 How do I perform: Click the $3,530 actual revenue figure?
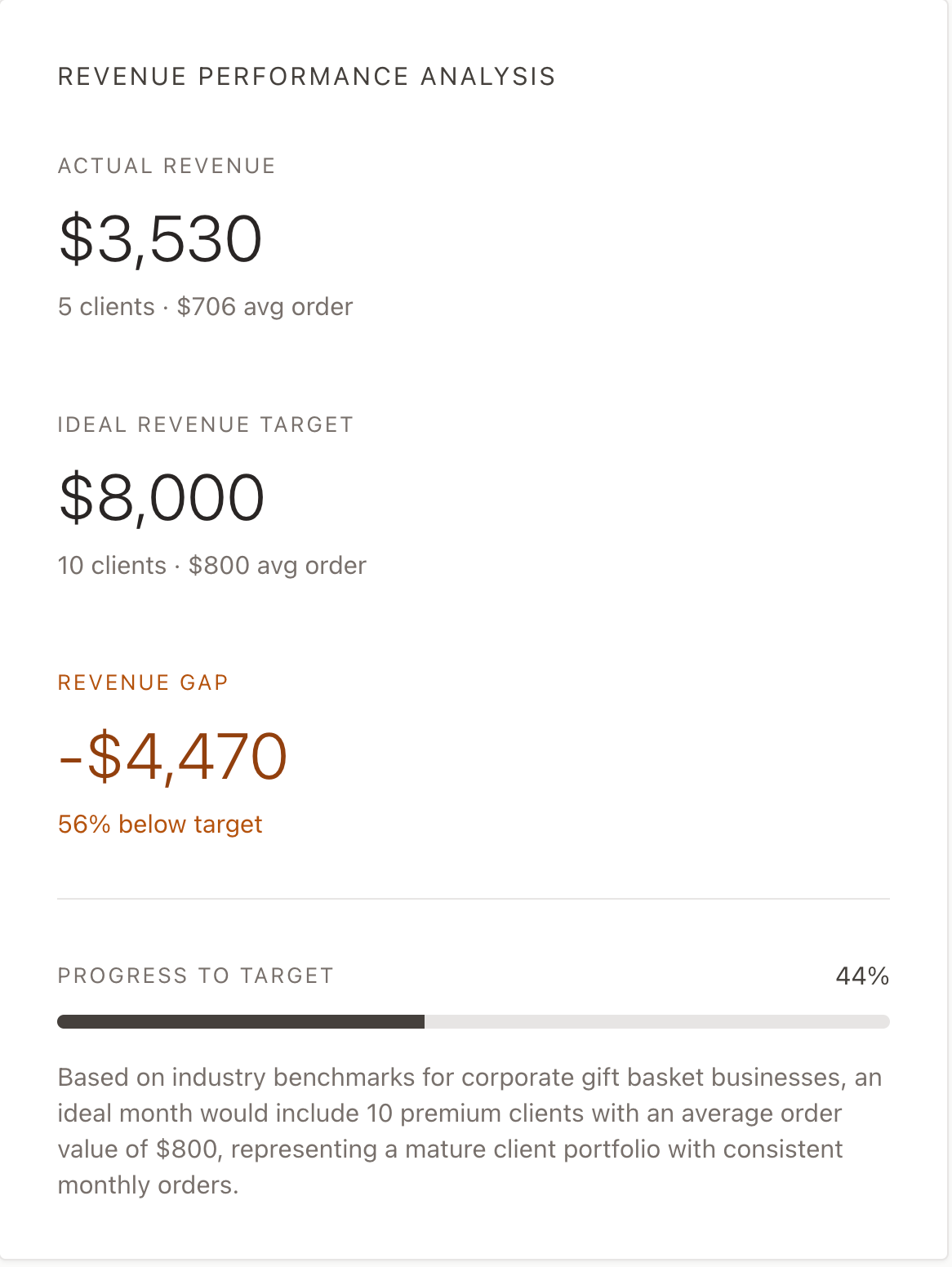(160, 239)
